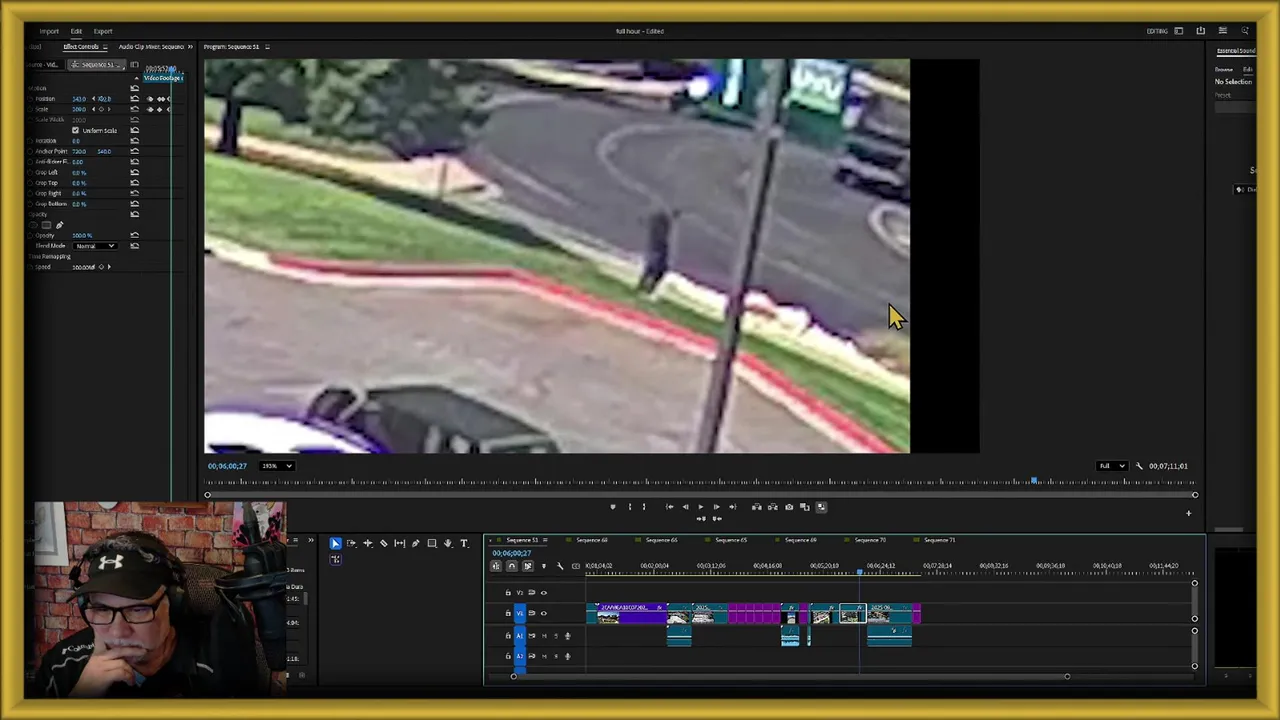Image resolution: width=1280 pixels, height=720 pixels.
Task: Select the Ripple Edit tool
Action: point(367,543)
